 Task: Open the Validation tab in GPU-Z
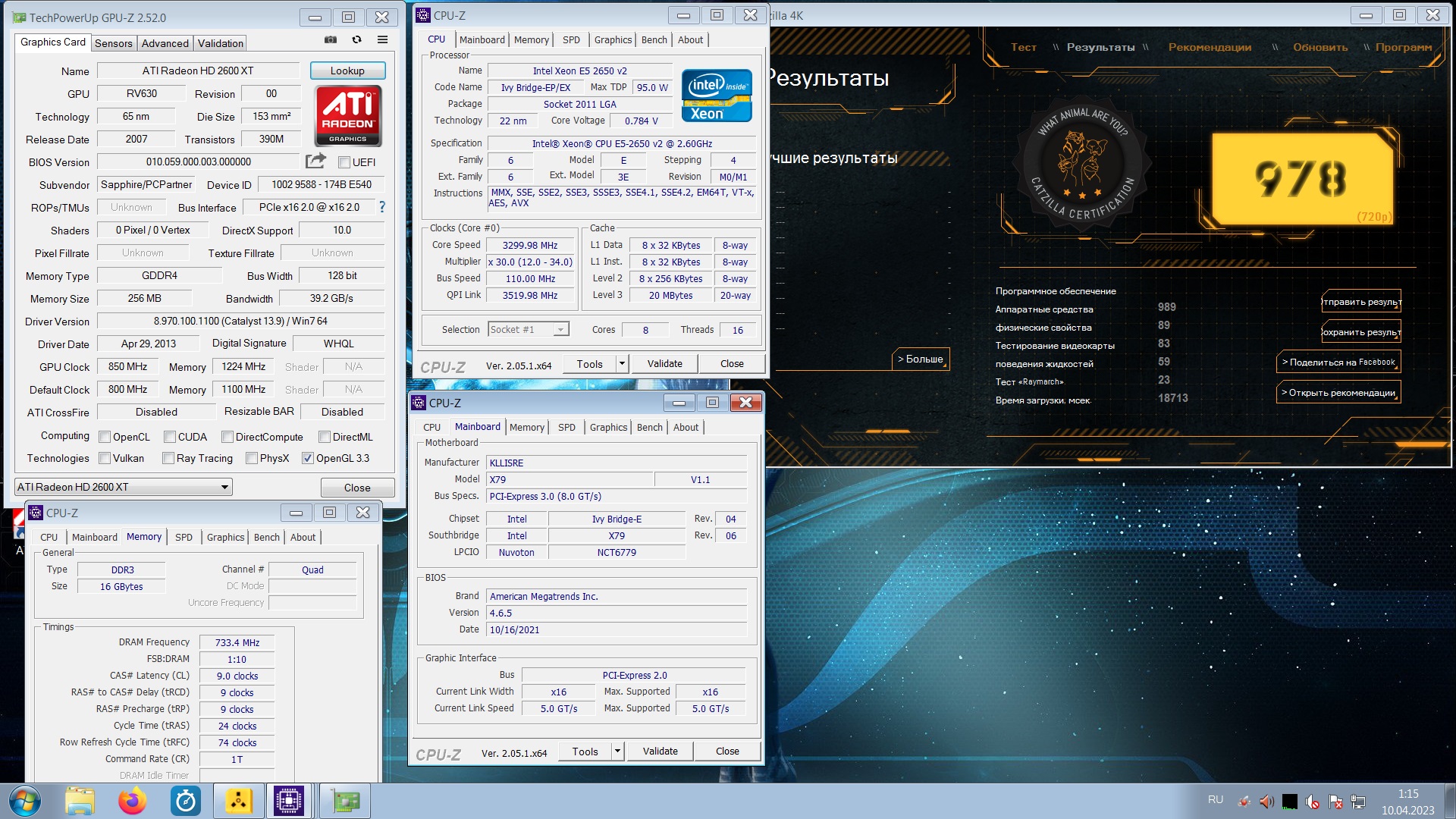(221, 43)
